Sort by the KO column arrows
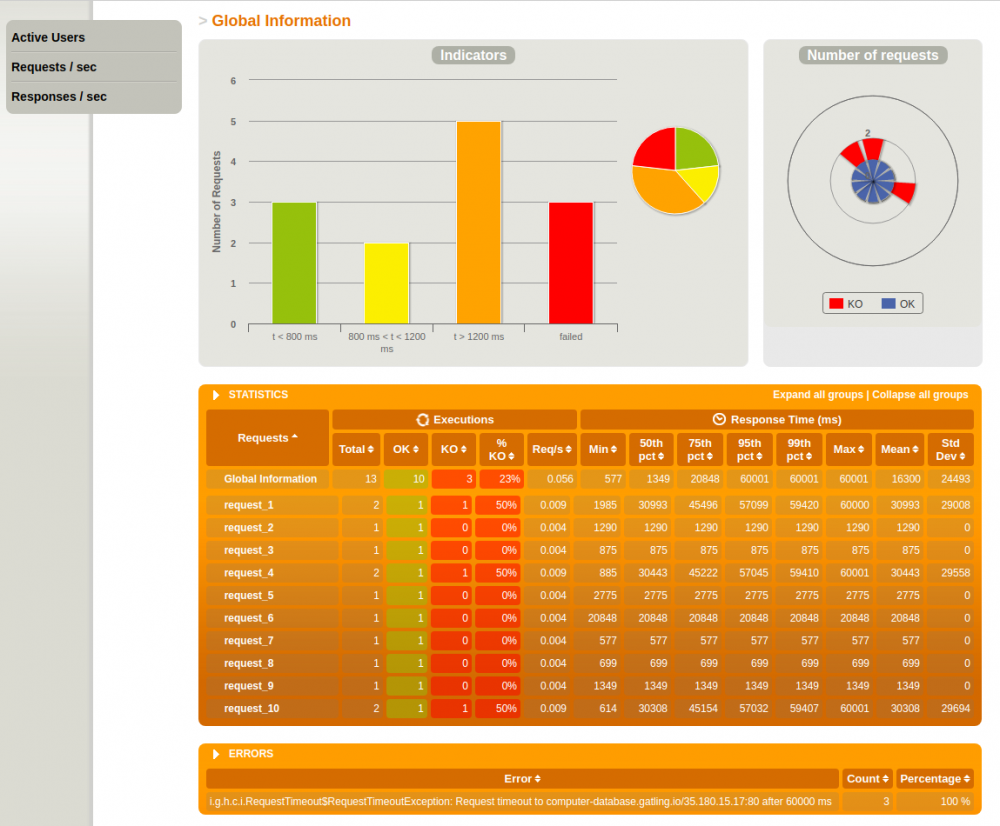The image size is (1000, 826). 464,449
